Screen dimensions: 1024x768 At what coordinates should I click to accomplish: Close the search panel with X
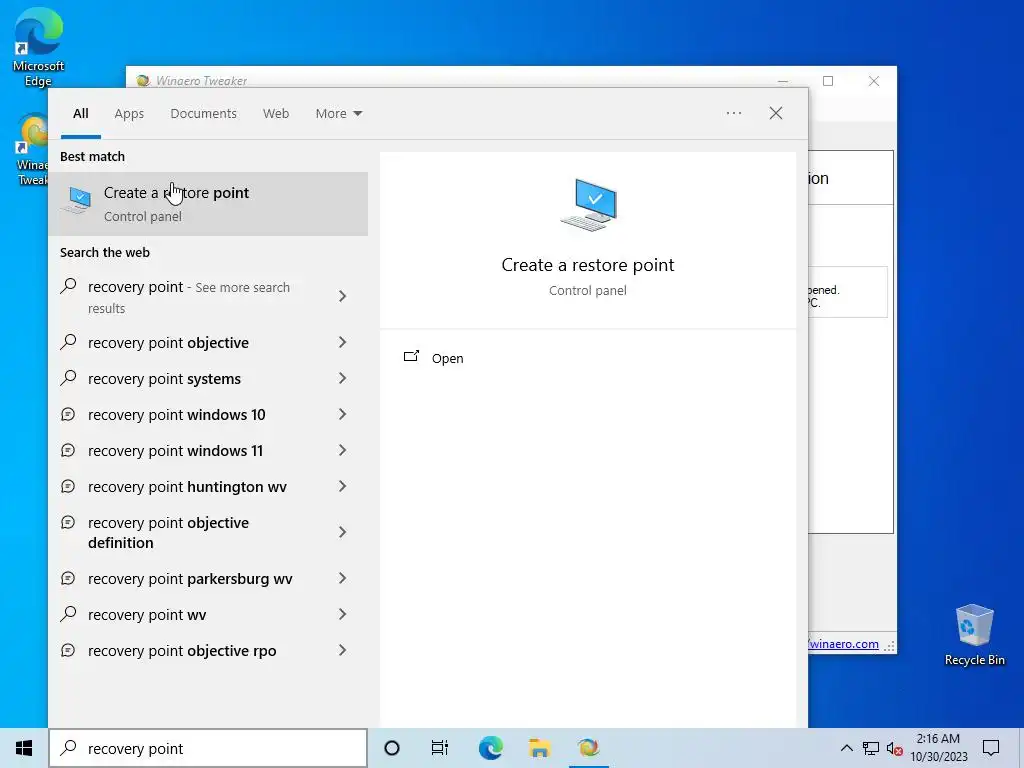[x=776, y=113]
